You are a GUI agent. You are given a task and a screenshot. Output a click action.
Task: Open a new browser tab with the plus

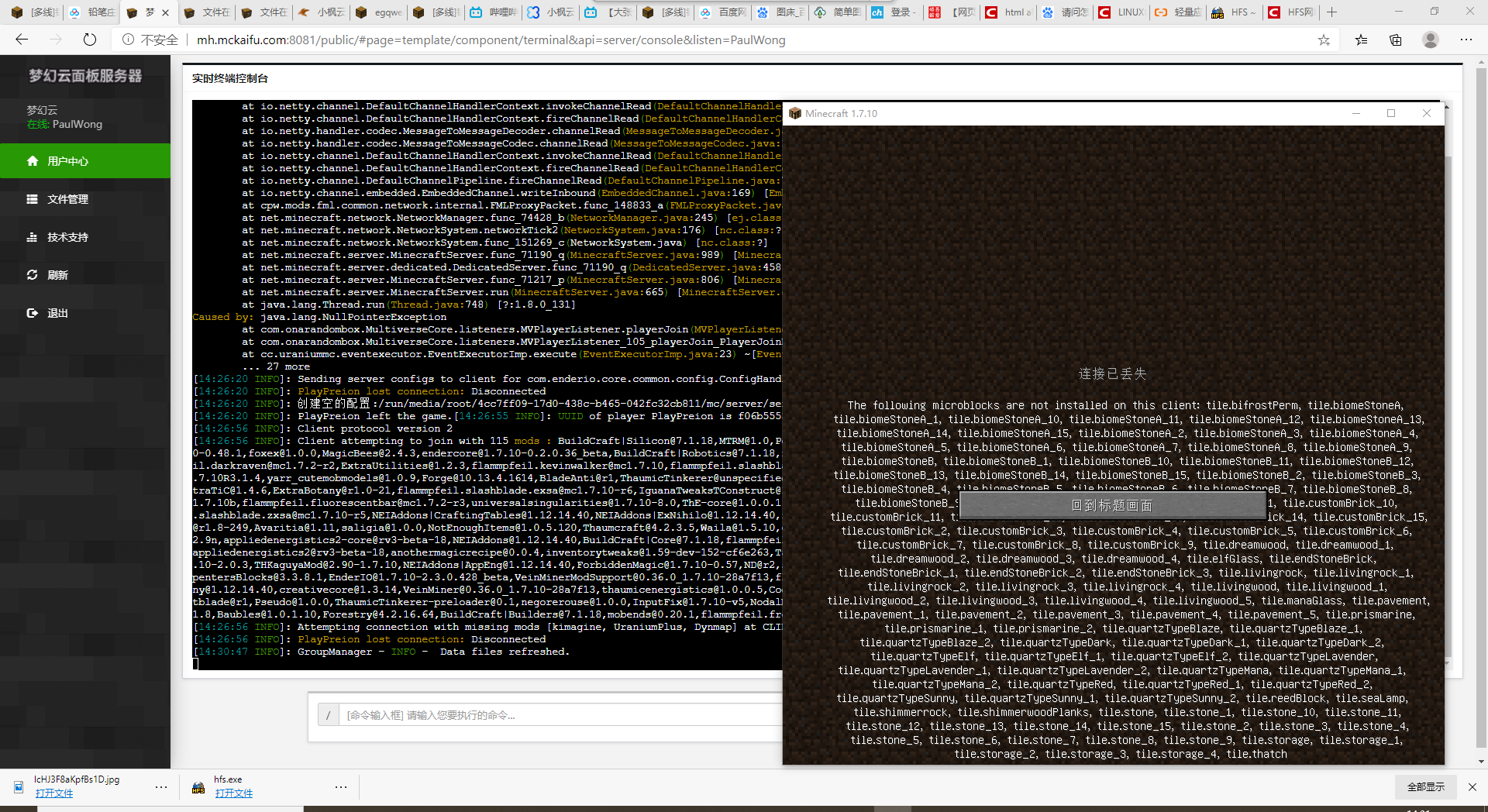click(1332, 12)
